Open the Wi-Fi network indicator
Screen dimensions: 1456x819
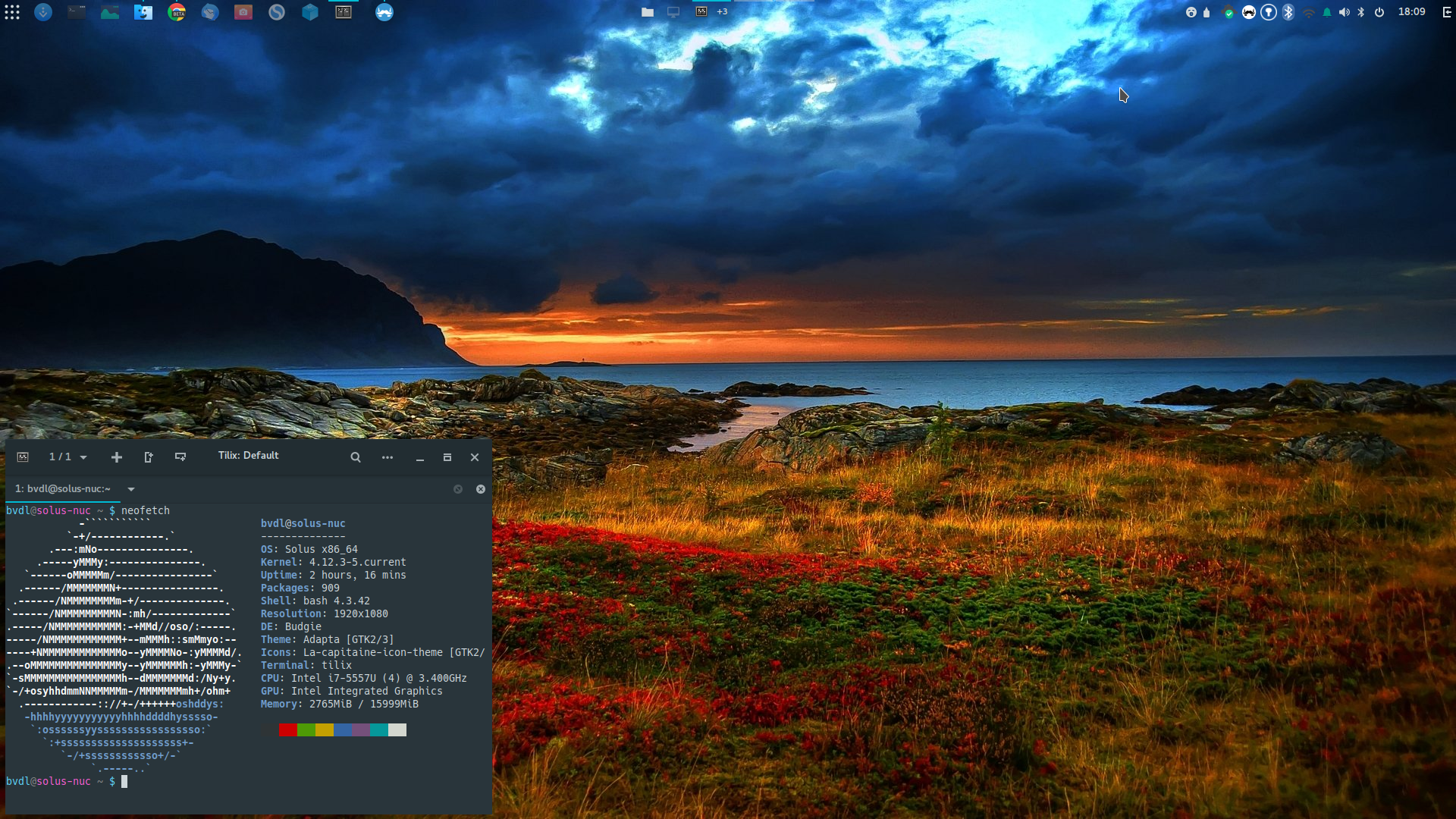tap(1309, 12)
